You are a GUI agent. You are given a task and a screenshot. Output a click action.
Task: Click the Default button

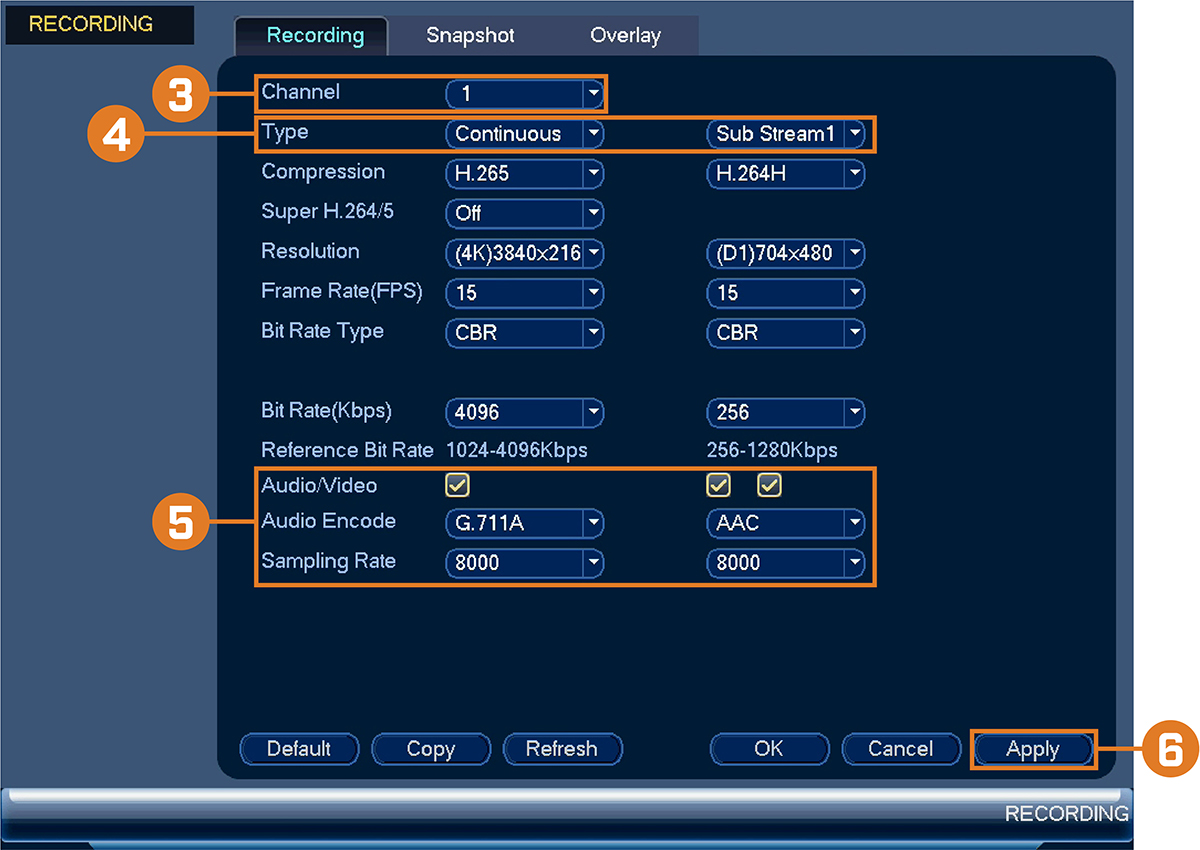click(299, 749)
